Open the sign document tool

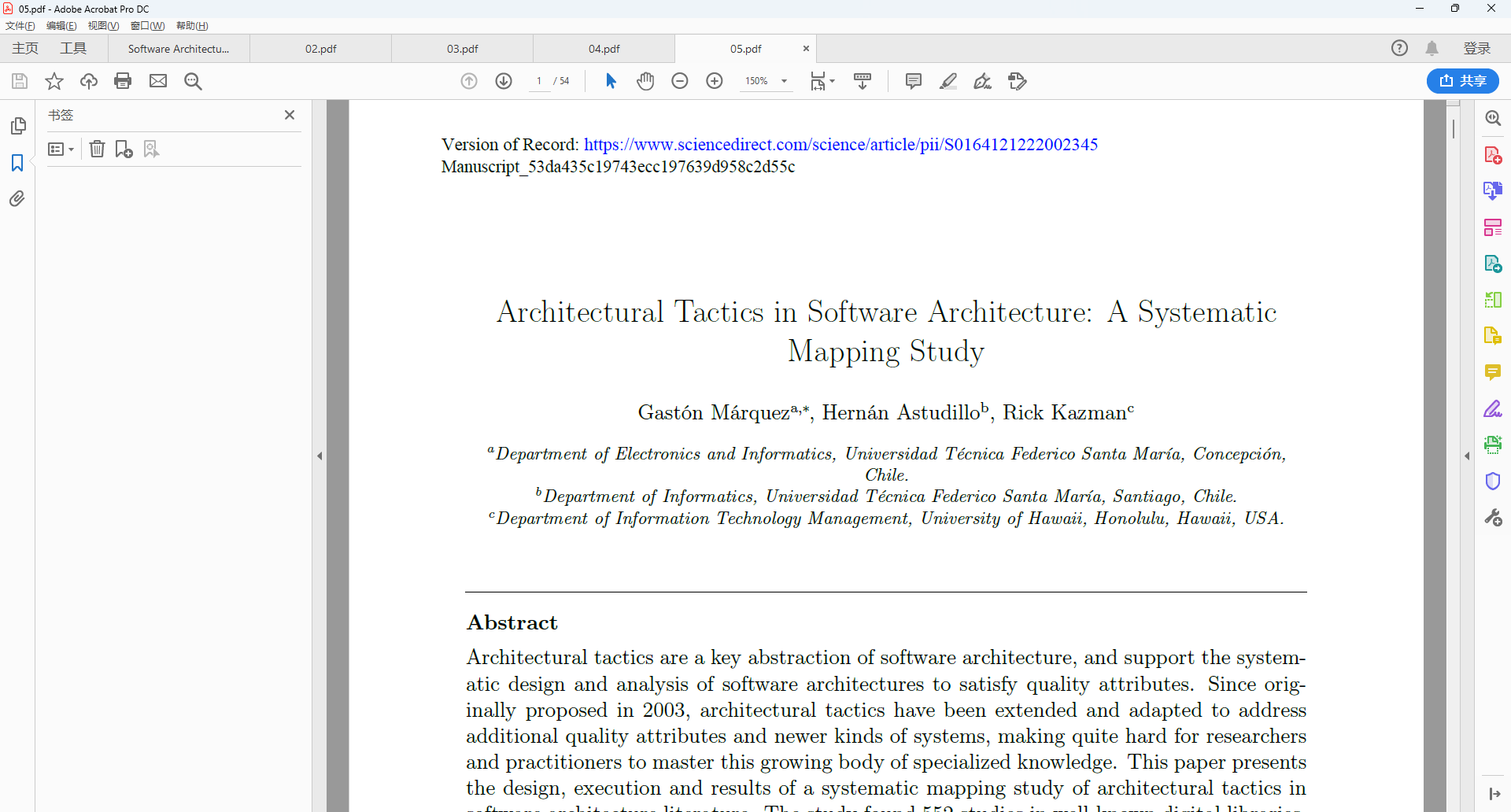click(x=983, y=81)
